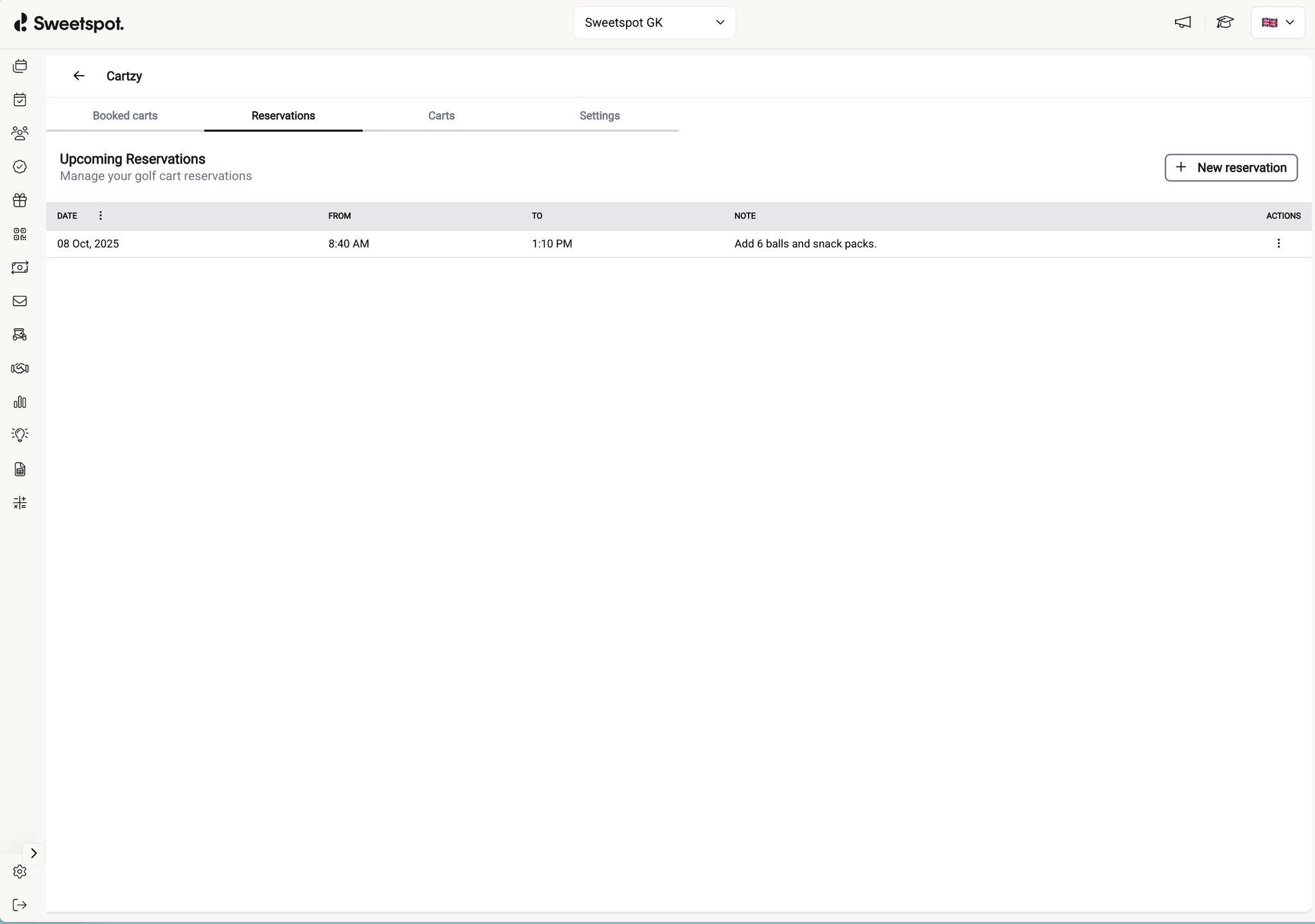Open the language flag dropdown
1315x924 pixels.
click(1278, 22)
